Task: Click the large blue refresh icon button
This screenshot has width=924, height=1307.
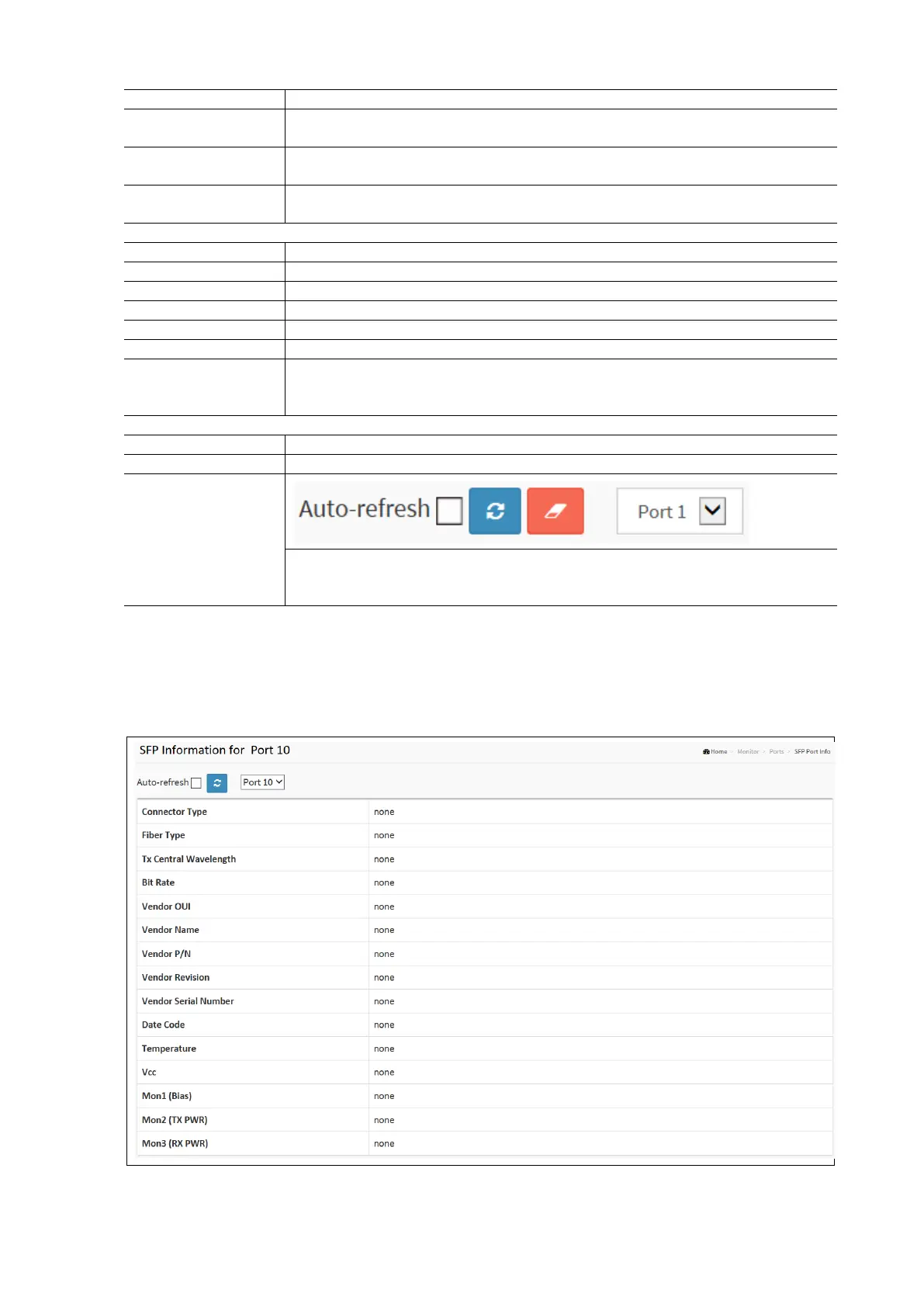Action: (x=495, y=511)
